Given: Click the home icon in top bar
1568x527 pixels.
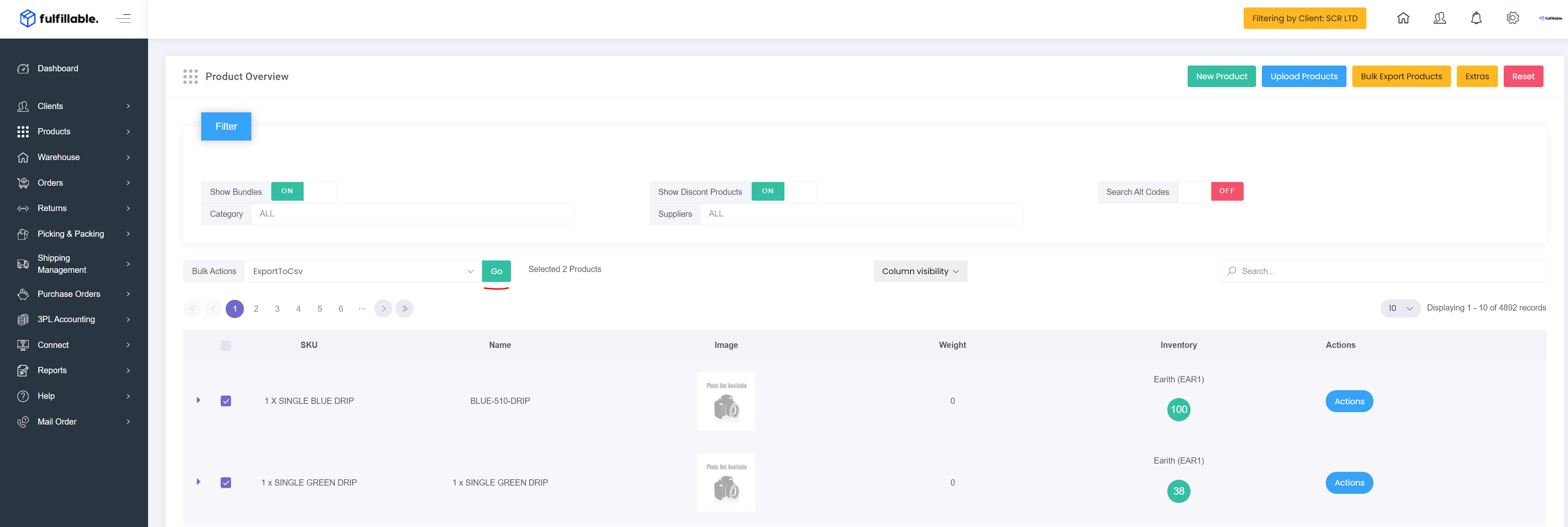Looking at the screenshot, I should point(1403,18).
